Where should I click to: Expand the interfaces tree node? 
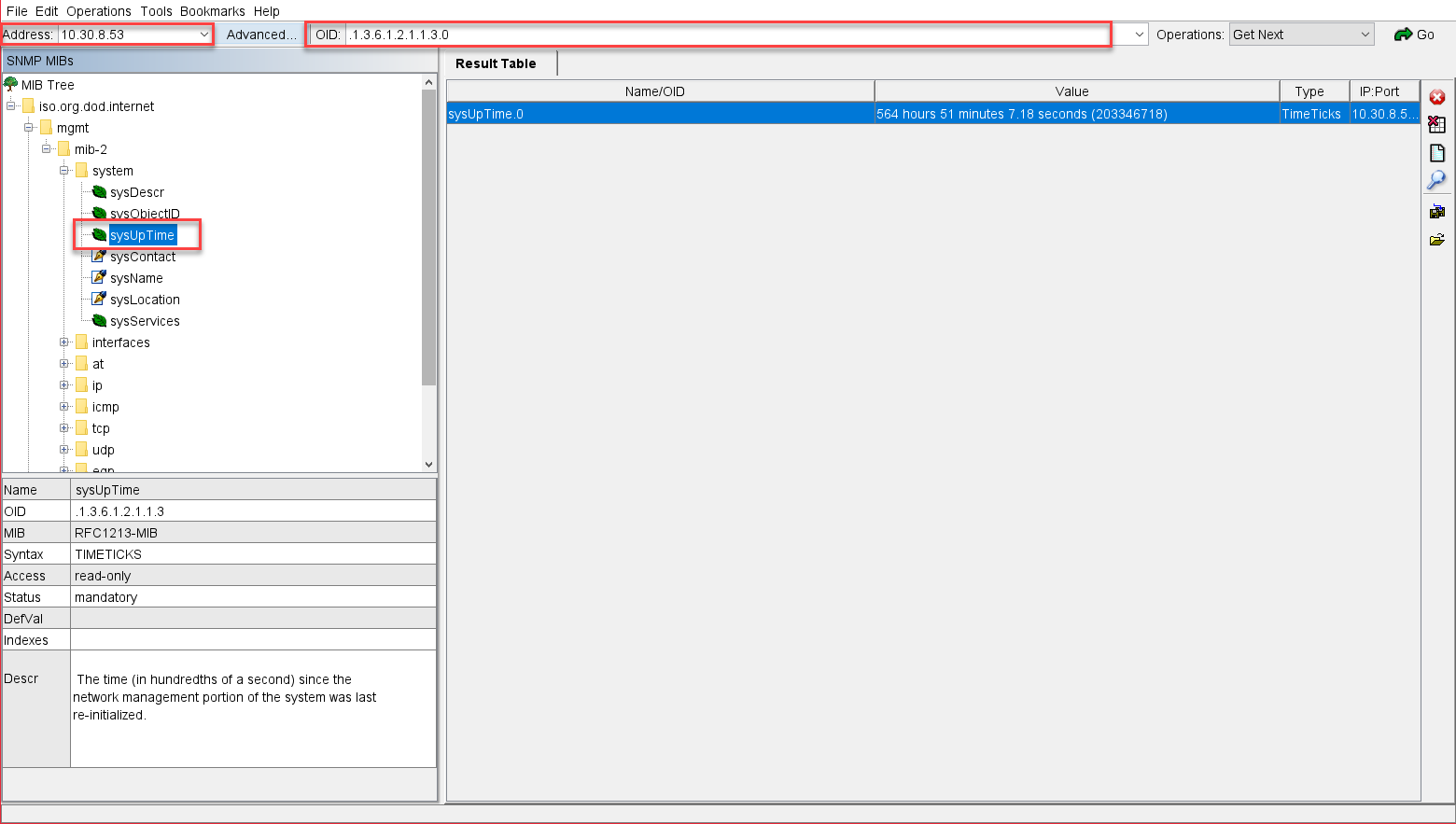point(63,342)
